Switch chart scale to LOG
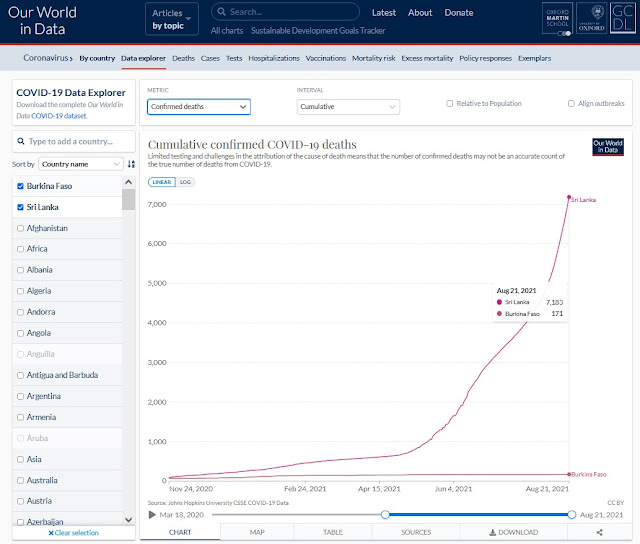The image size is (640, 544). pos(185,182)
